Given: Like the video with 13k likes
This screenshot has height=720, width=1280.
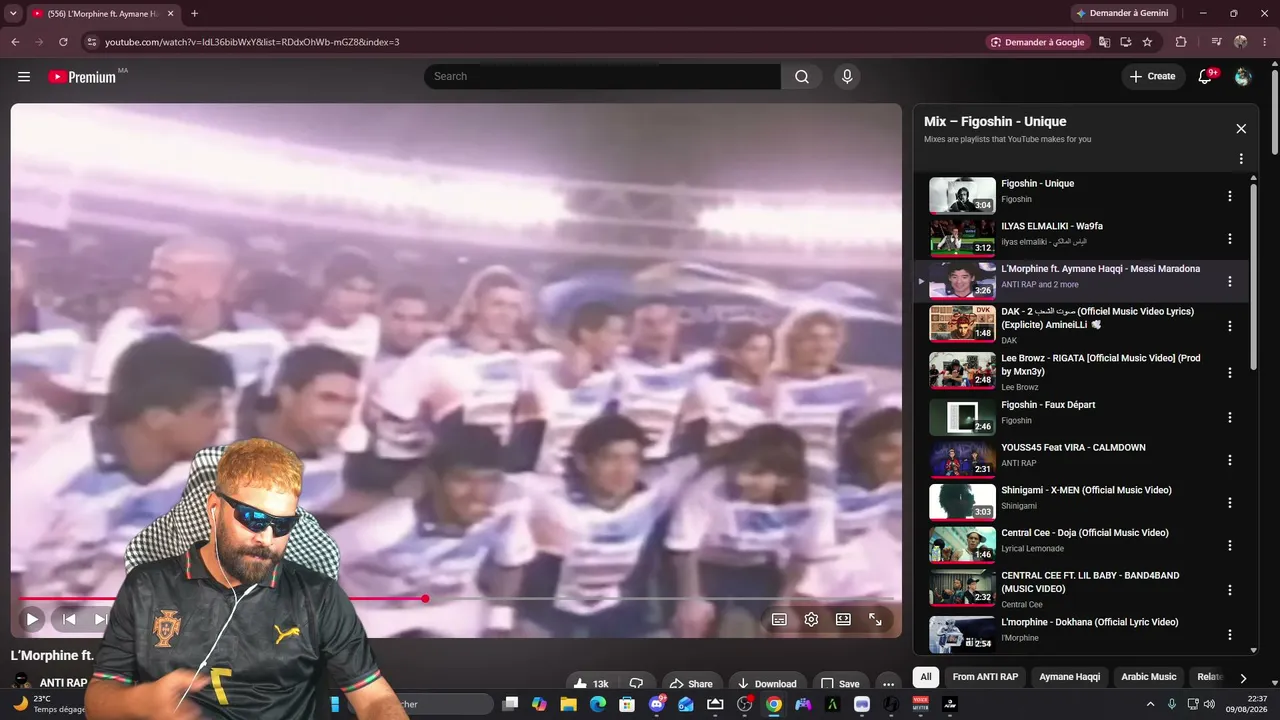Looking at the screenshot, I should 591,684.
